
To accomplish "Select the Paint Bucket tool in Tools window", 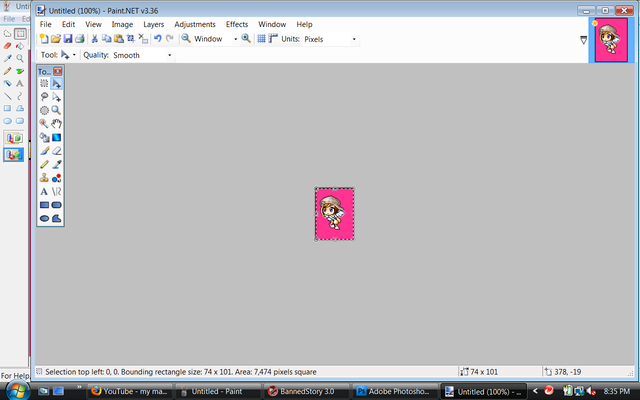I will pos(44,138).
